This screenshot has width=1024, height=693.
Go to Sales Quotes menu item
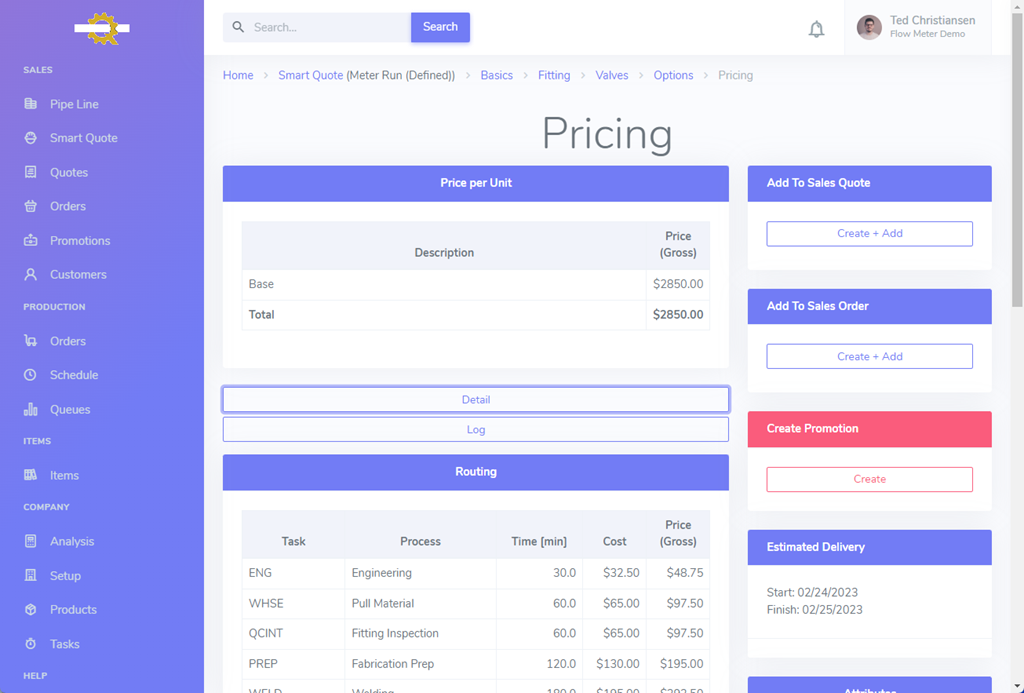coord(69,173)
